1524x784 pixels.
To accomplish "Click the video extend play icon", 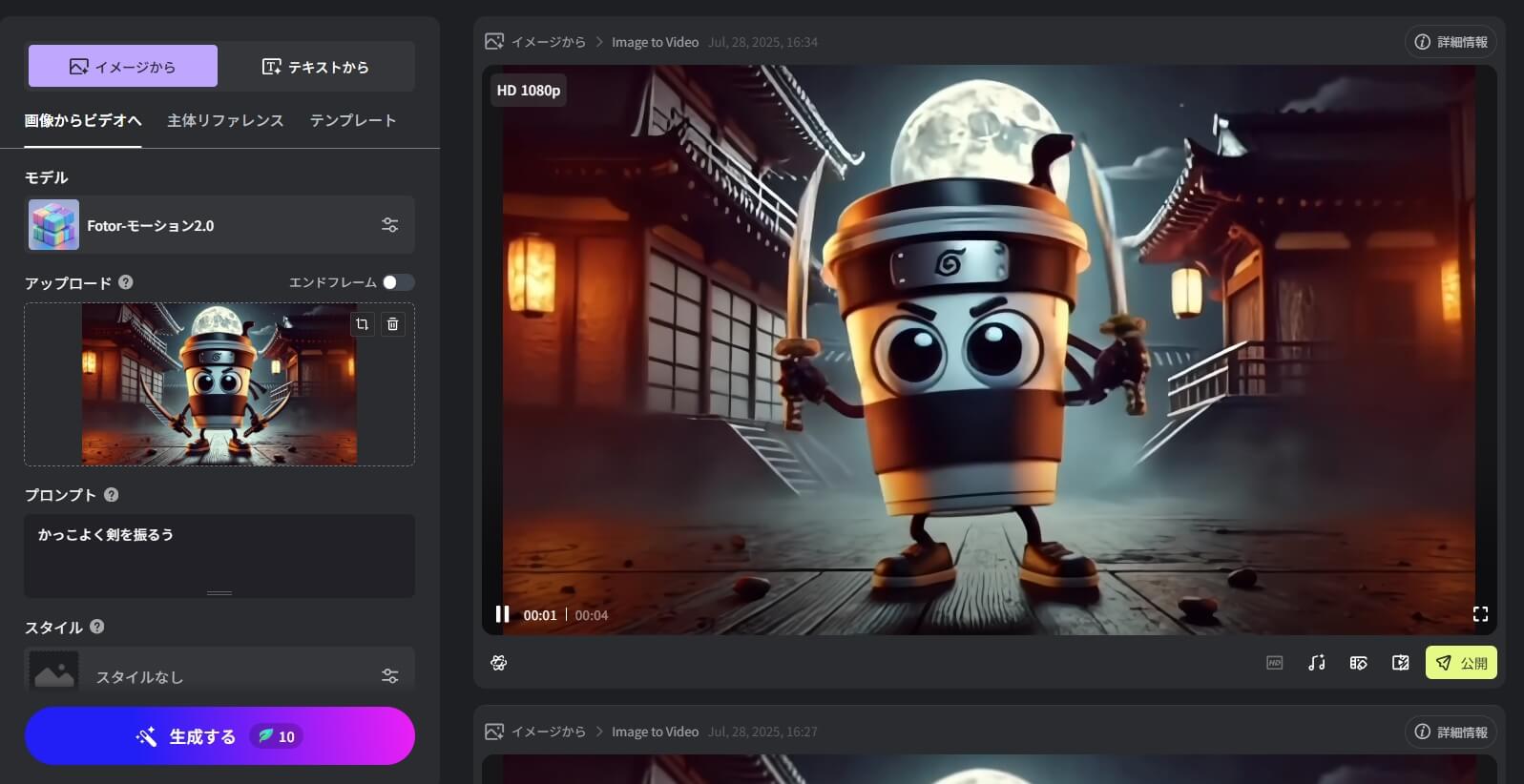I will 1400,663.
